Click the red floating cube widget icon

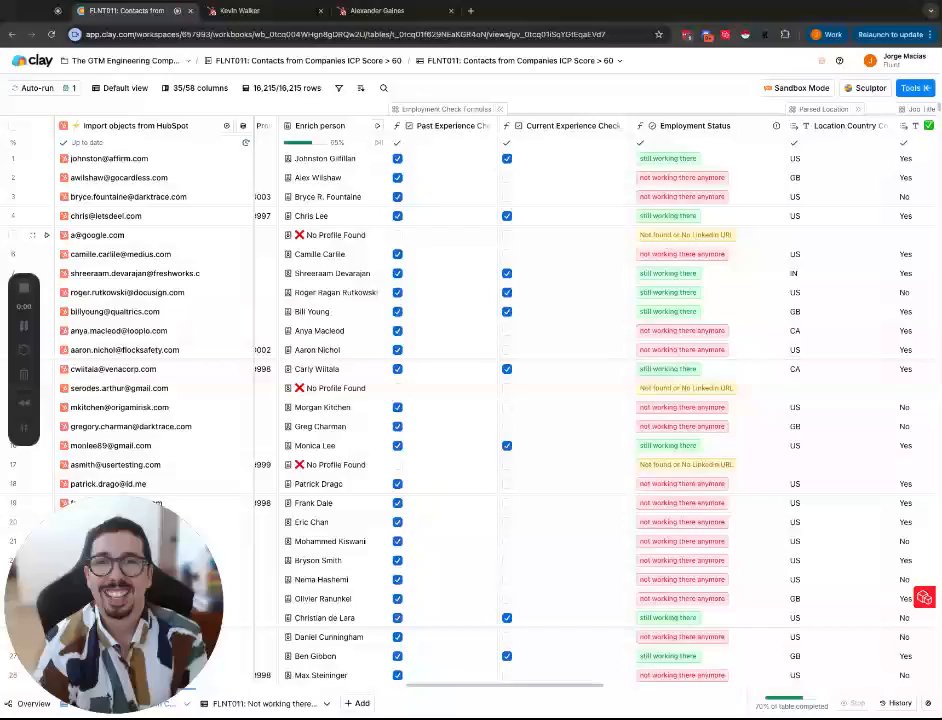pyautogui.click(x=925, y=597)
